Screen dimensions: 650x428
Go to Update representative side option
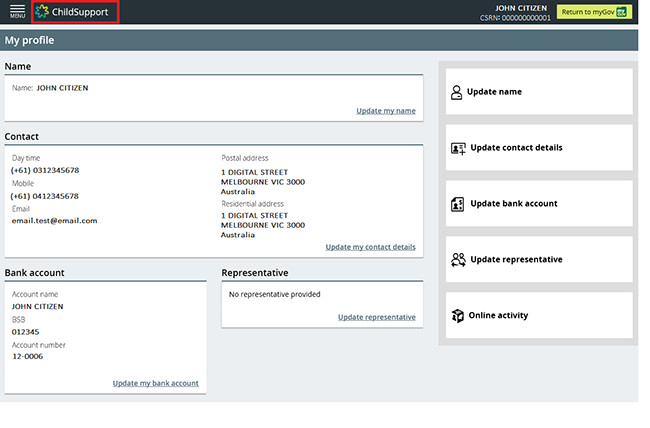point(515,260)
